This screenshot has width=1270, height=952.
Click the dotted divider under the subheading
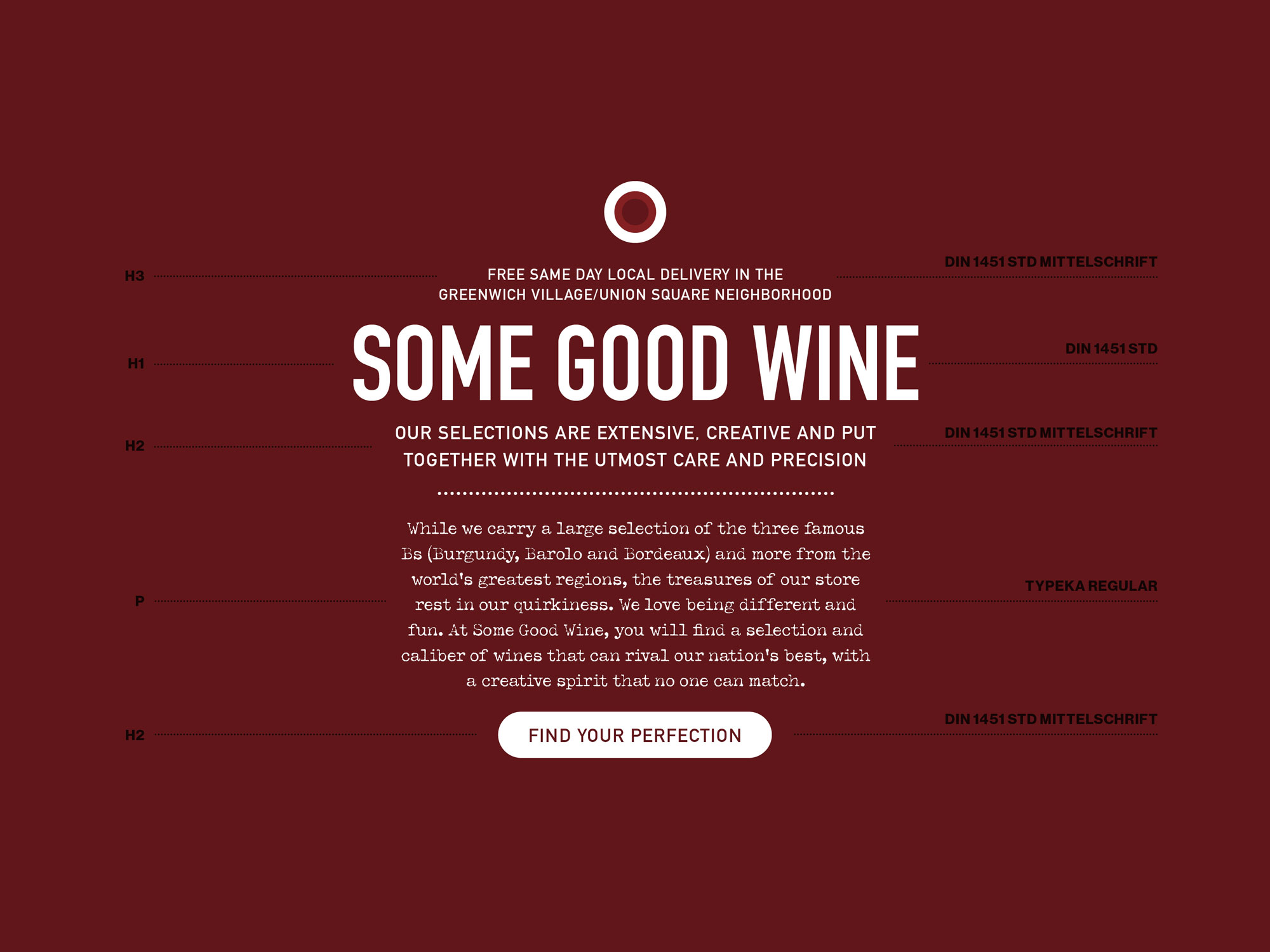635,493
